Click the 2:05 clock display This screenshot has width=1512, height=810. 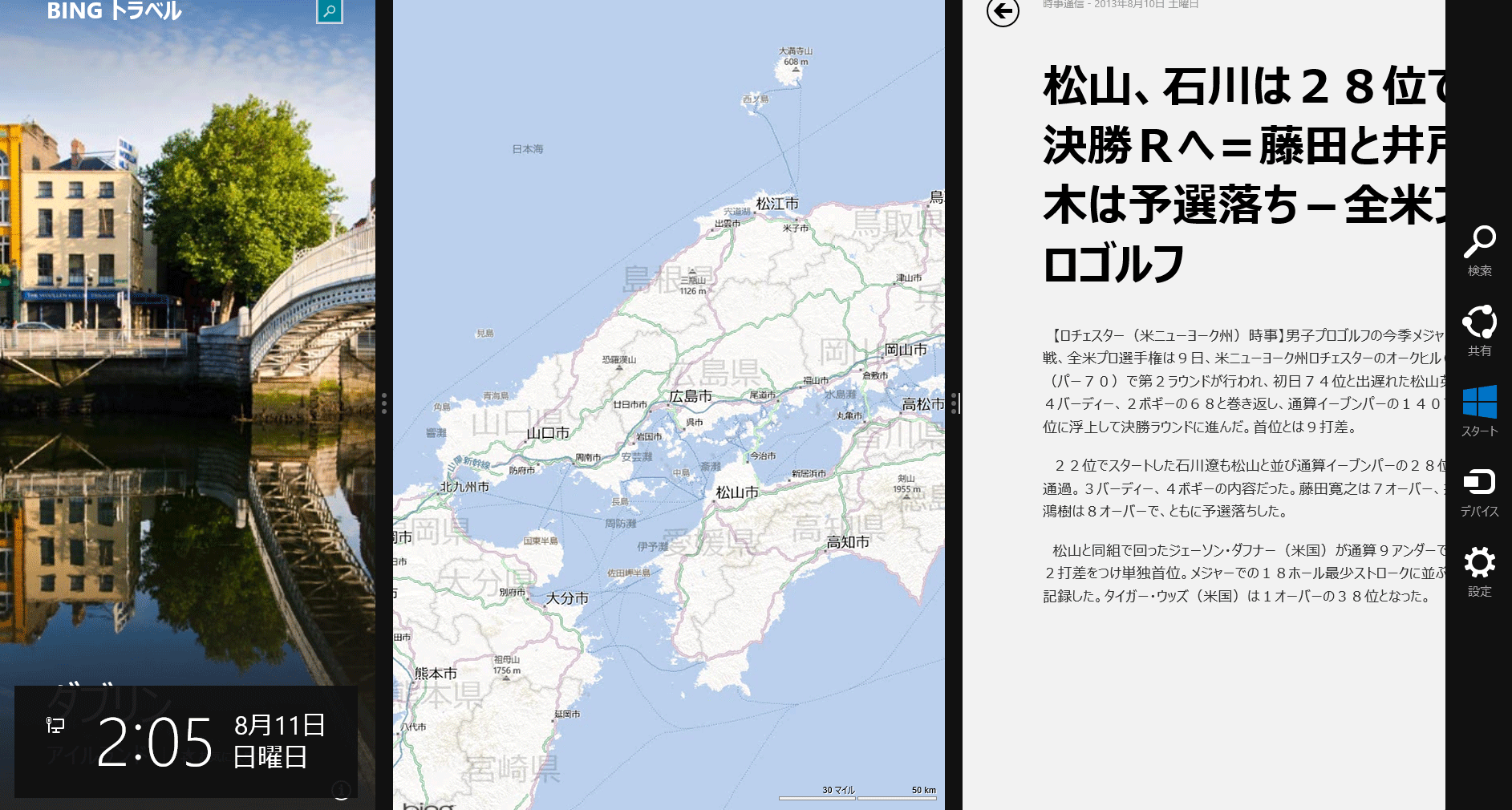(155, 742)
